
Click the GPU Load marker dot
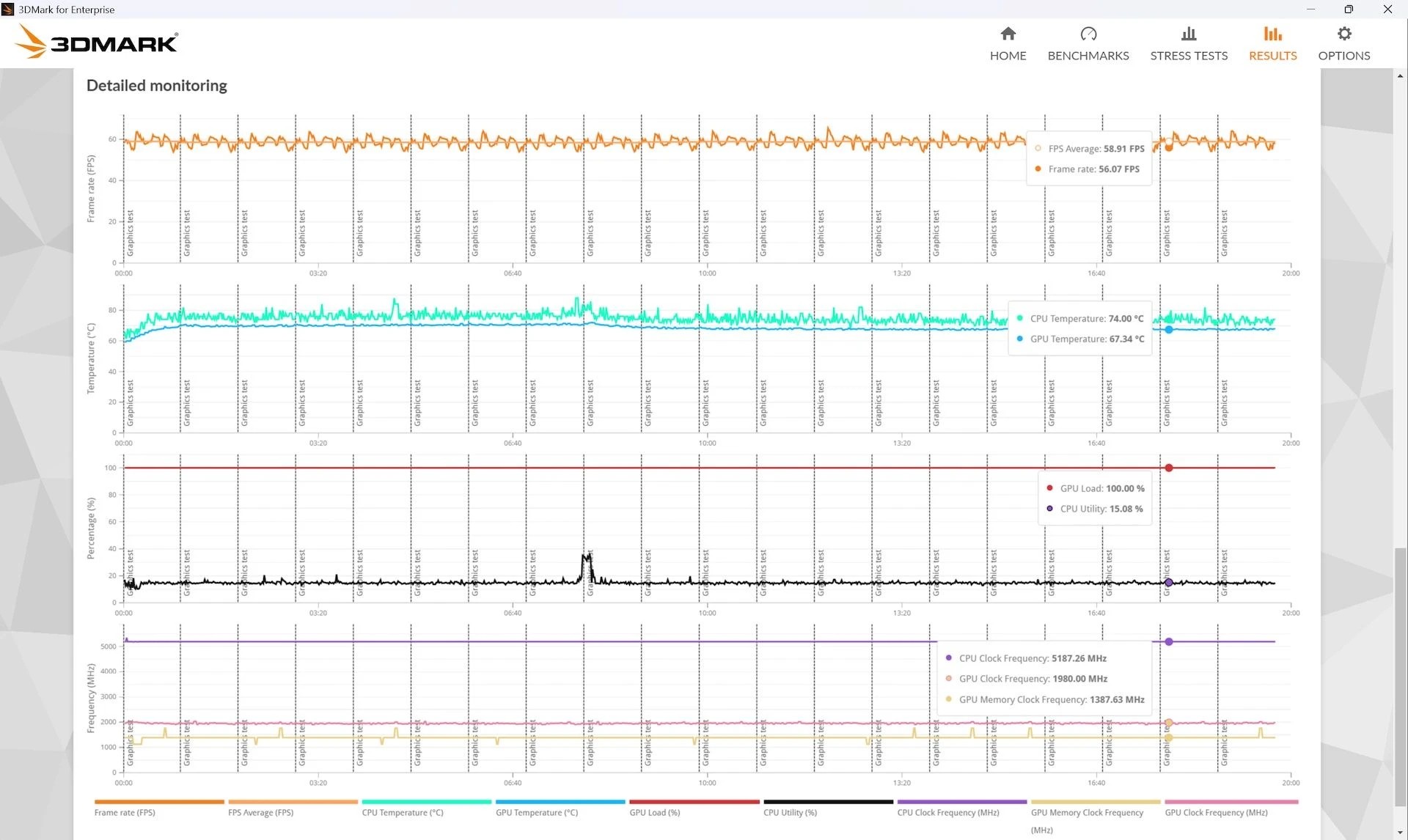pyautogui.click(x=1168, y=468)
